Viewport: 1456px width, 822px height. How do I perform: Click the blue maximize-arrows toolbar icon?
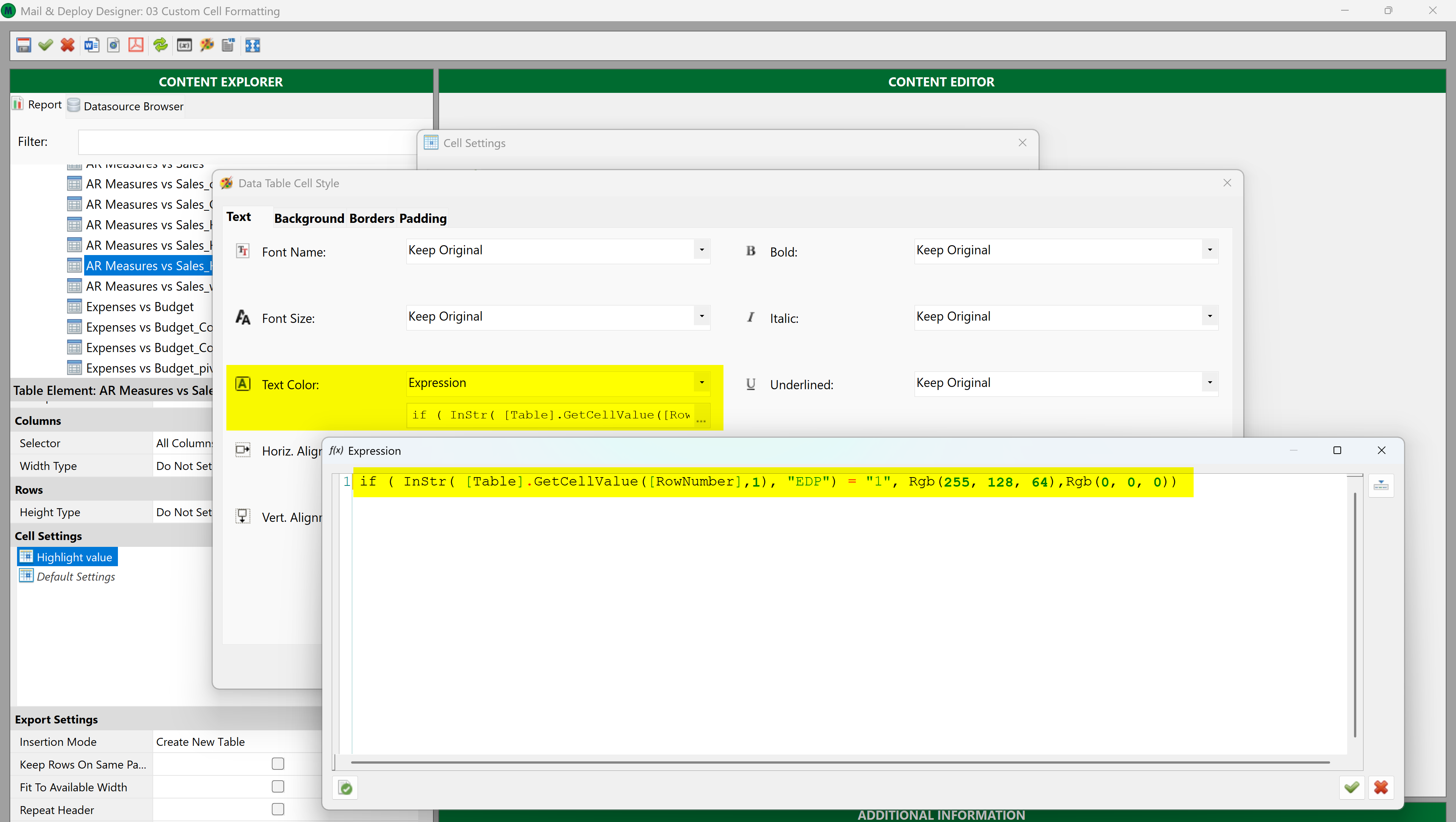coord(253,45)
